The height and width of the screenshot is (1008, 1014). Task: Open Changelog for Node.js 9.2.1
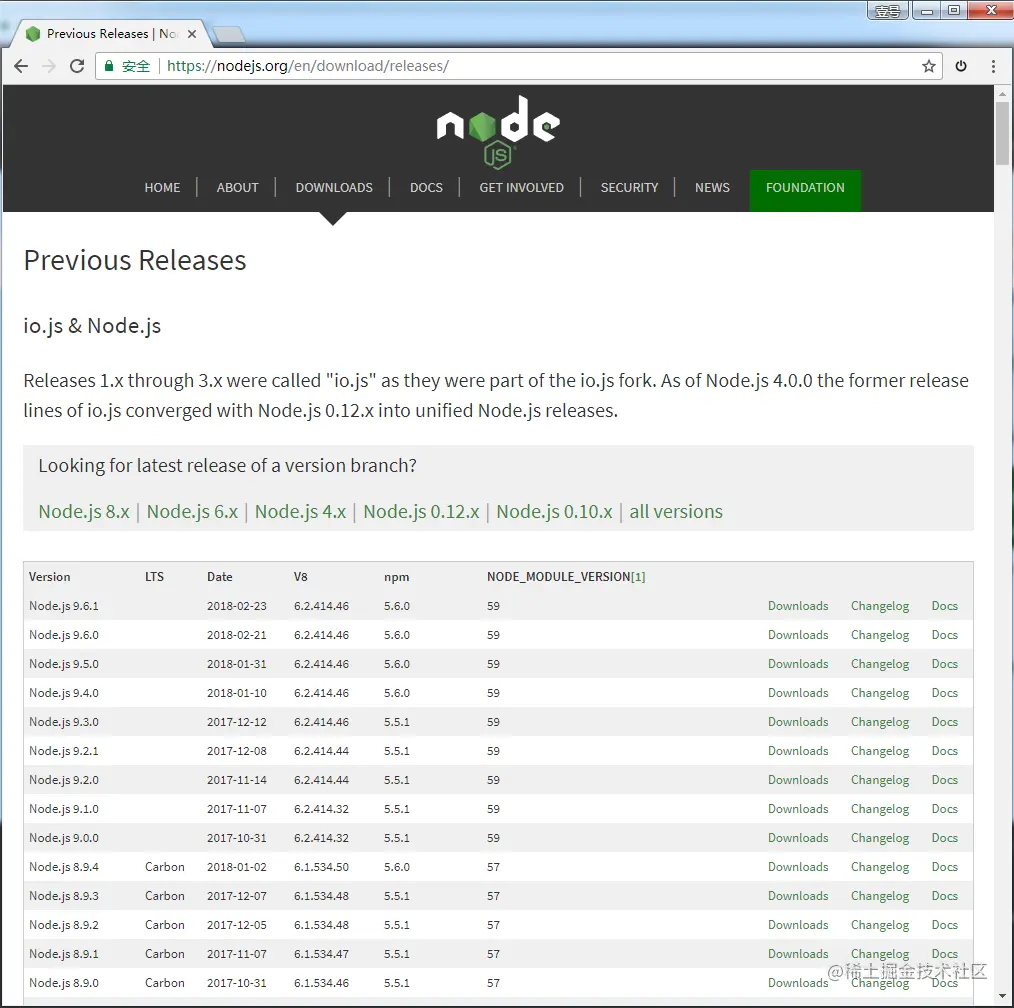tap(879, 751)
